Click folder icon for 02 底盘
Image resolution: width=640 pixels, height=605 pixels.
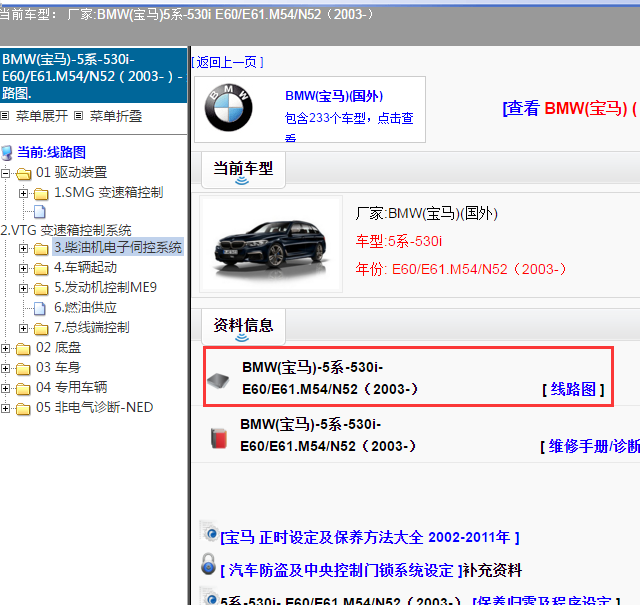(x=23, y=349)
